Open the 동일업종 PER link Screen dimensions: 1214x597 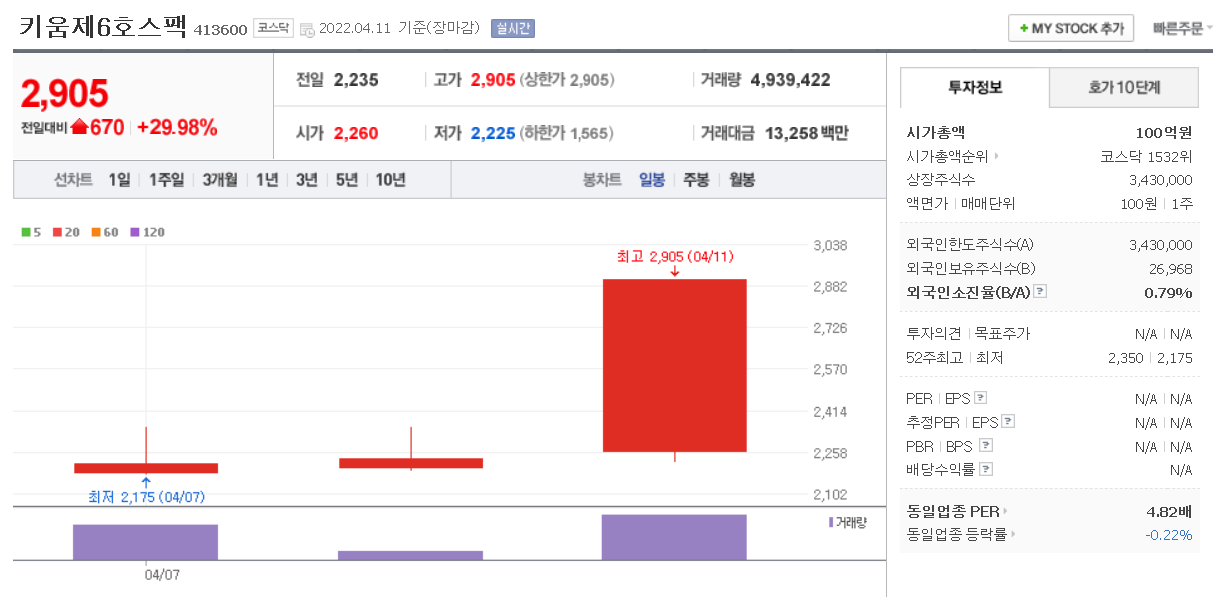pos(956,511)
